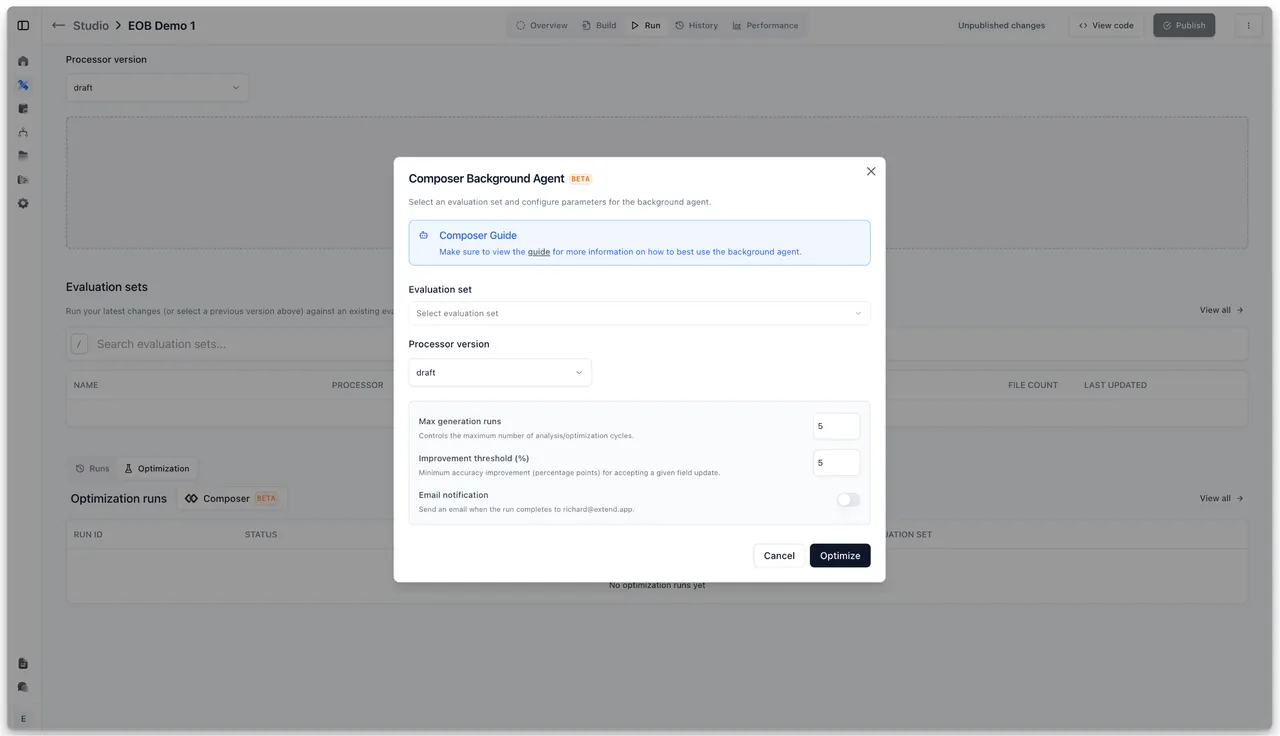
Task: Click the Studio breadcrumb link
Action: pos(91,25)
